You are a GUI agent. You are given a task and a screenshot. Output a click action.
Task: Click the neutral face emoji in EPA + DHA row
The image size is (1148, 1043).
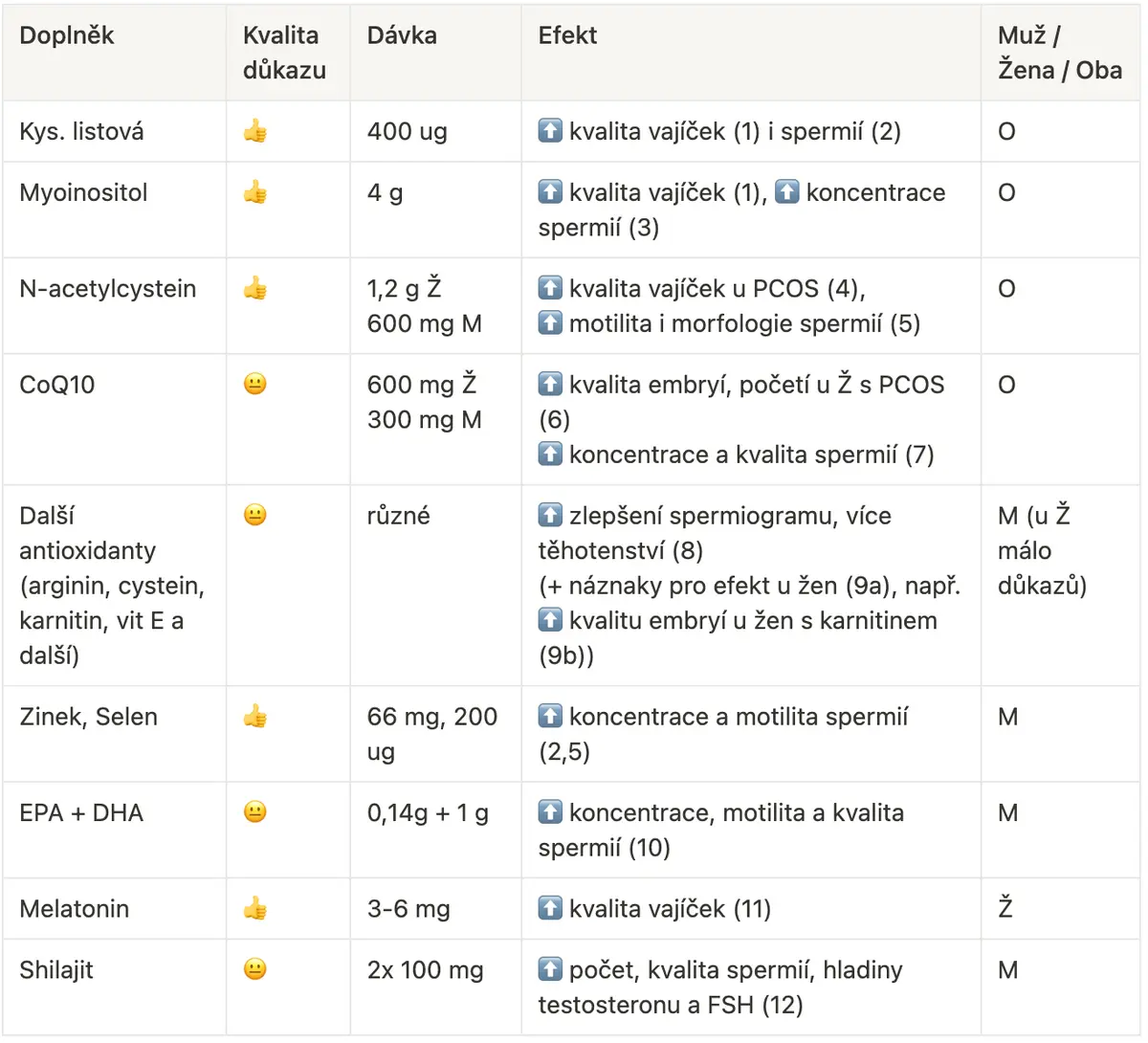(x=254, y=811)
